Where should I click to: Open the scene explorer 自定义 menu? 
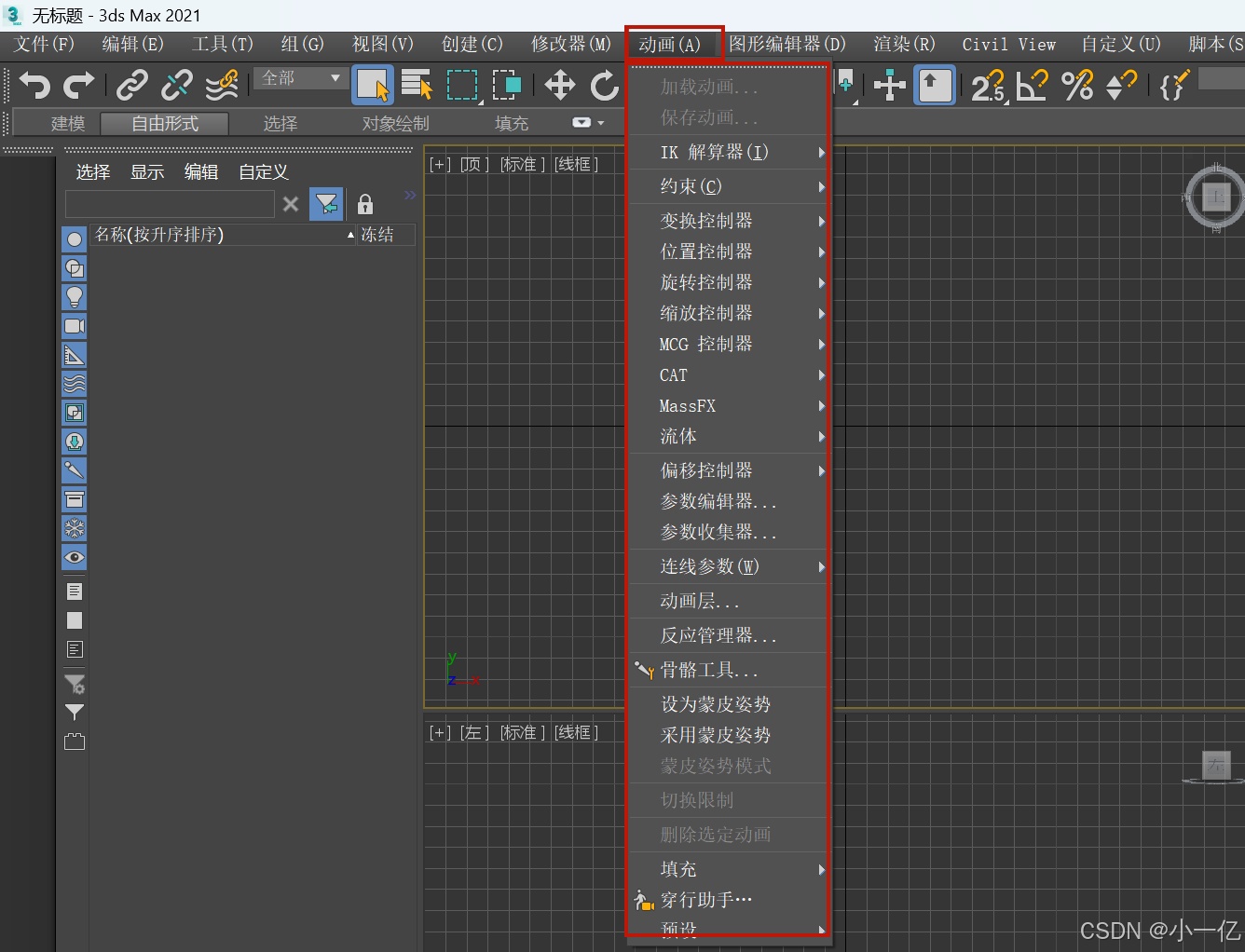[264, 171]
